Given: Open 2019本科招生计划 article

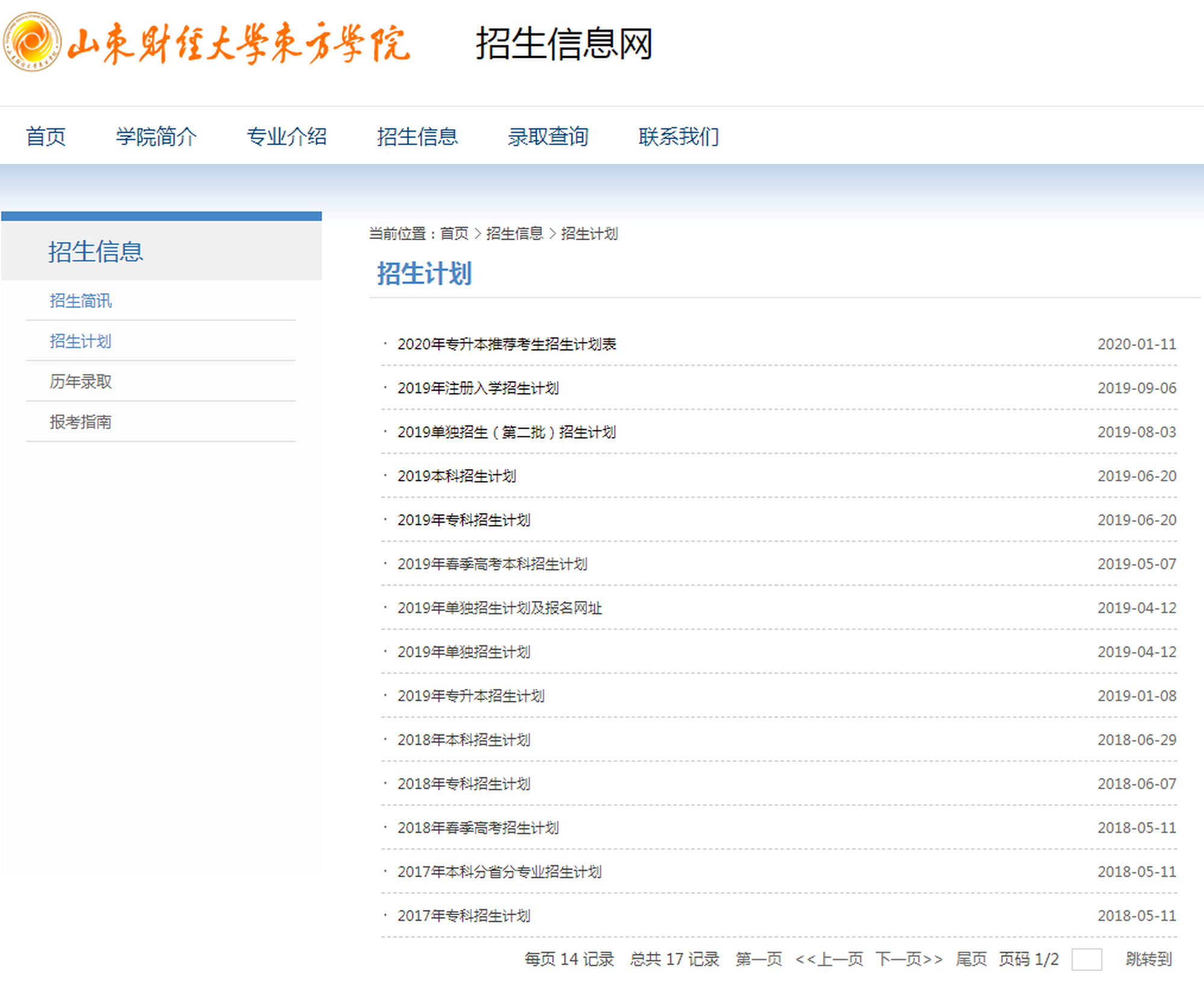Looking at the screenshot, I should coord(457,476).
